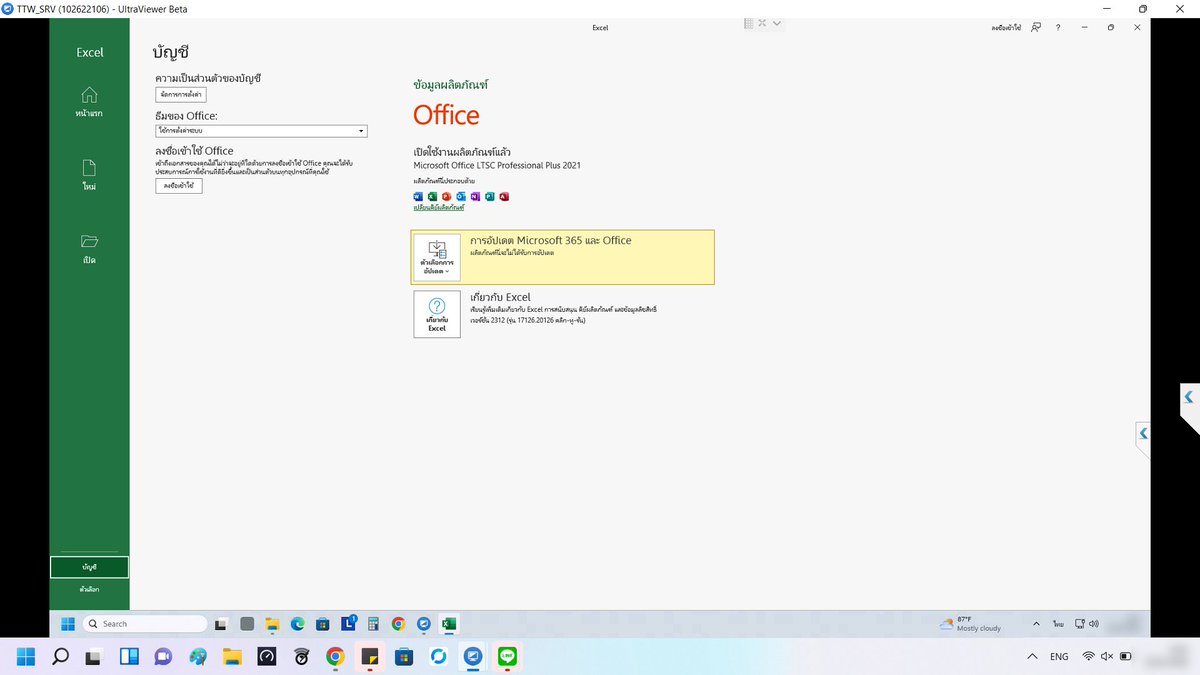Expand the UltraViewer toolbar chevron at top

(x=777, y=23)
